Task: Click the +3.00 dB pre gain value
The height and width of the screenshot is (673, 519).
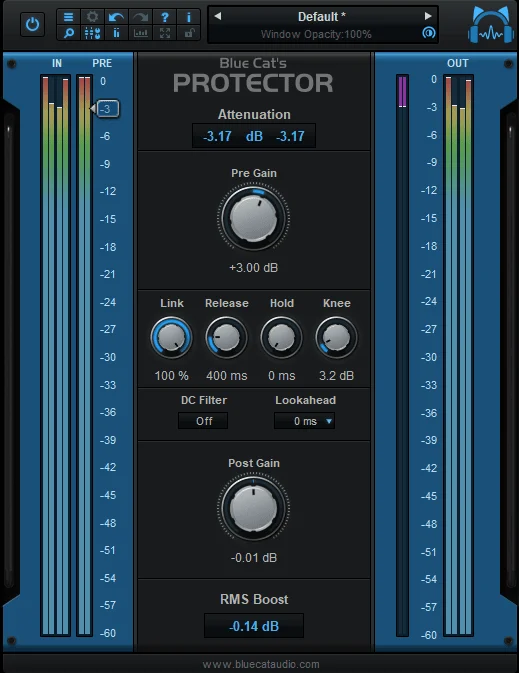Action: click(254, 268)
